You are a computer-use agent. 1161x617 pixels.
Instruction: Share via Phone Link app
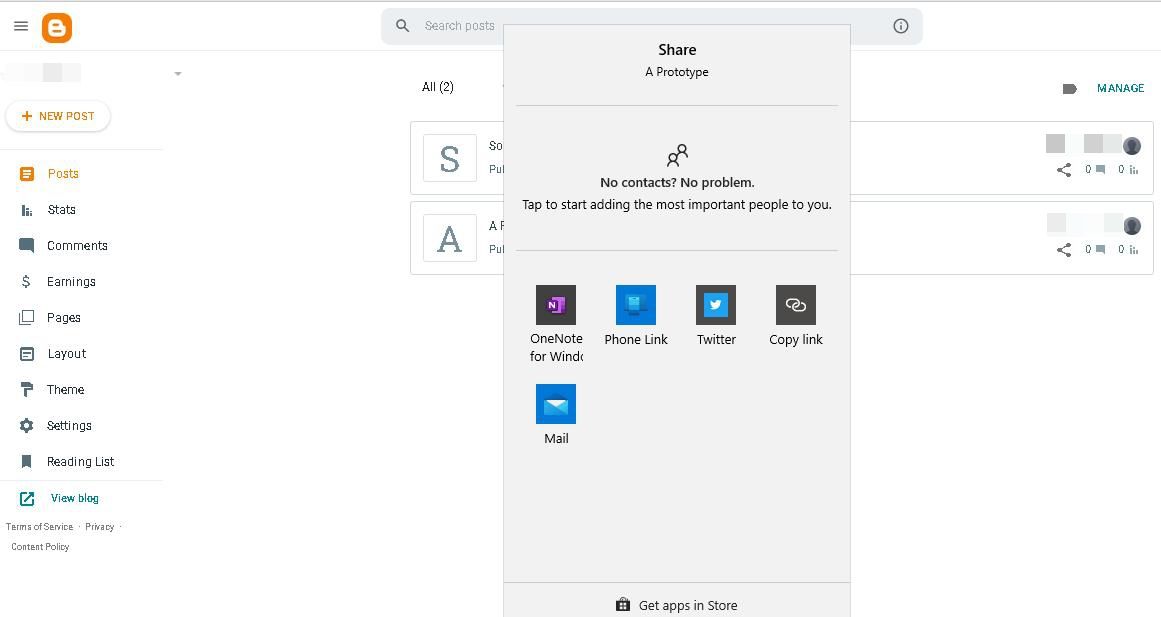coord(636,316)
